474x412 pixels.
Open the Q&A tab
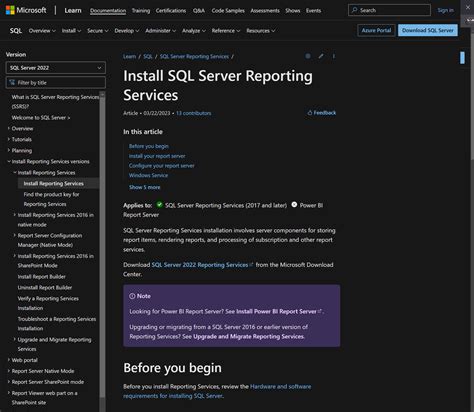tap(199, 11)
